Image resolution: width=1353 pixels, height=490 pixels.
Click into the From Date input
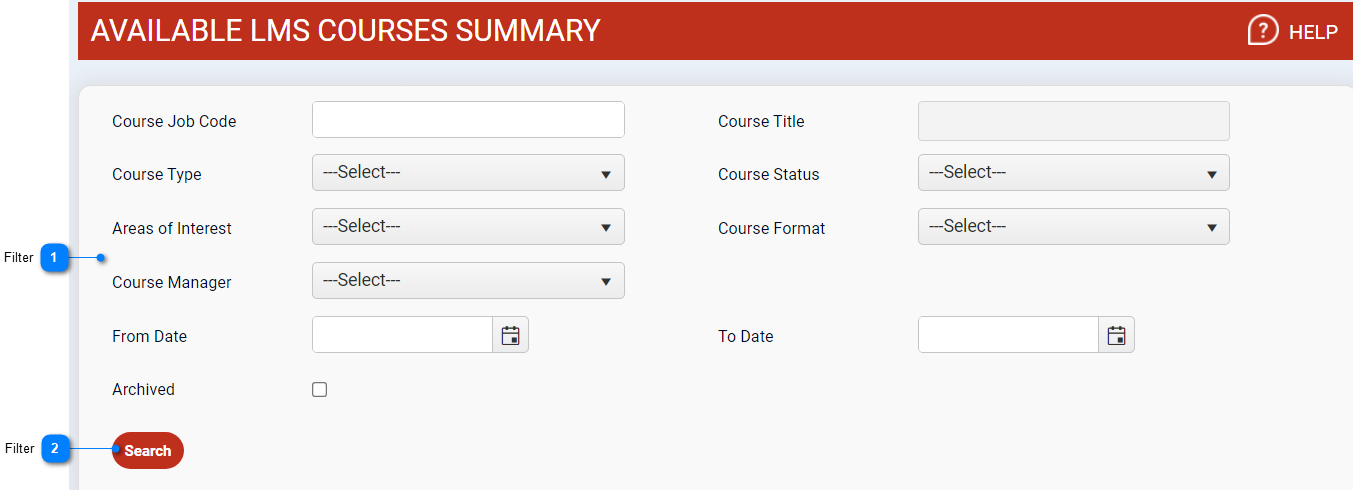click(x=402, y=335)
